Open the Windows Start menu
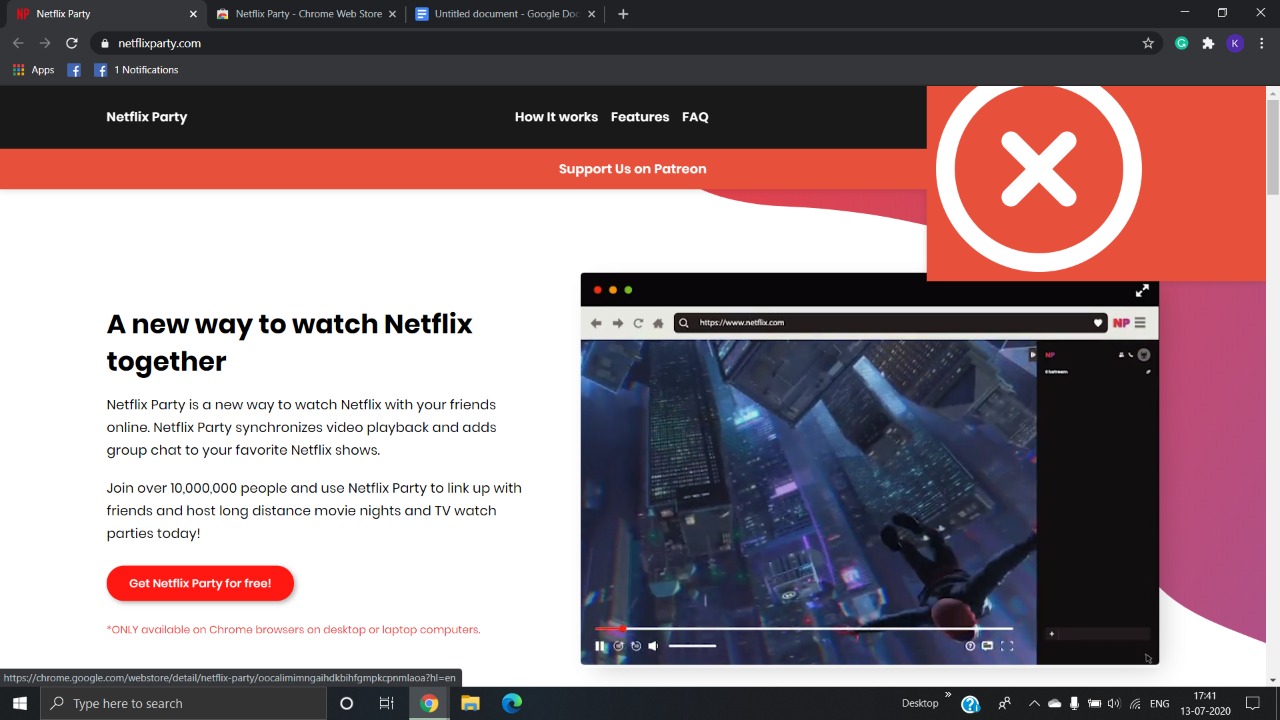 [x=20, y=703]
